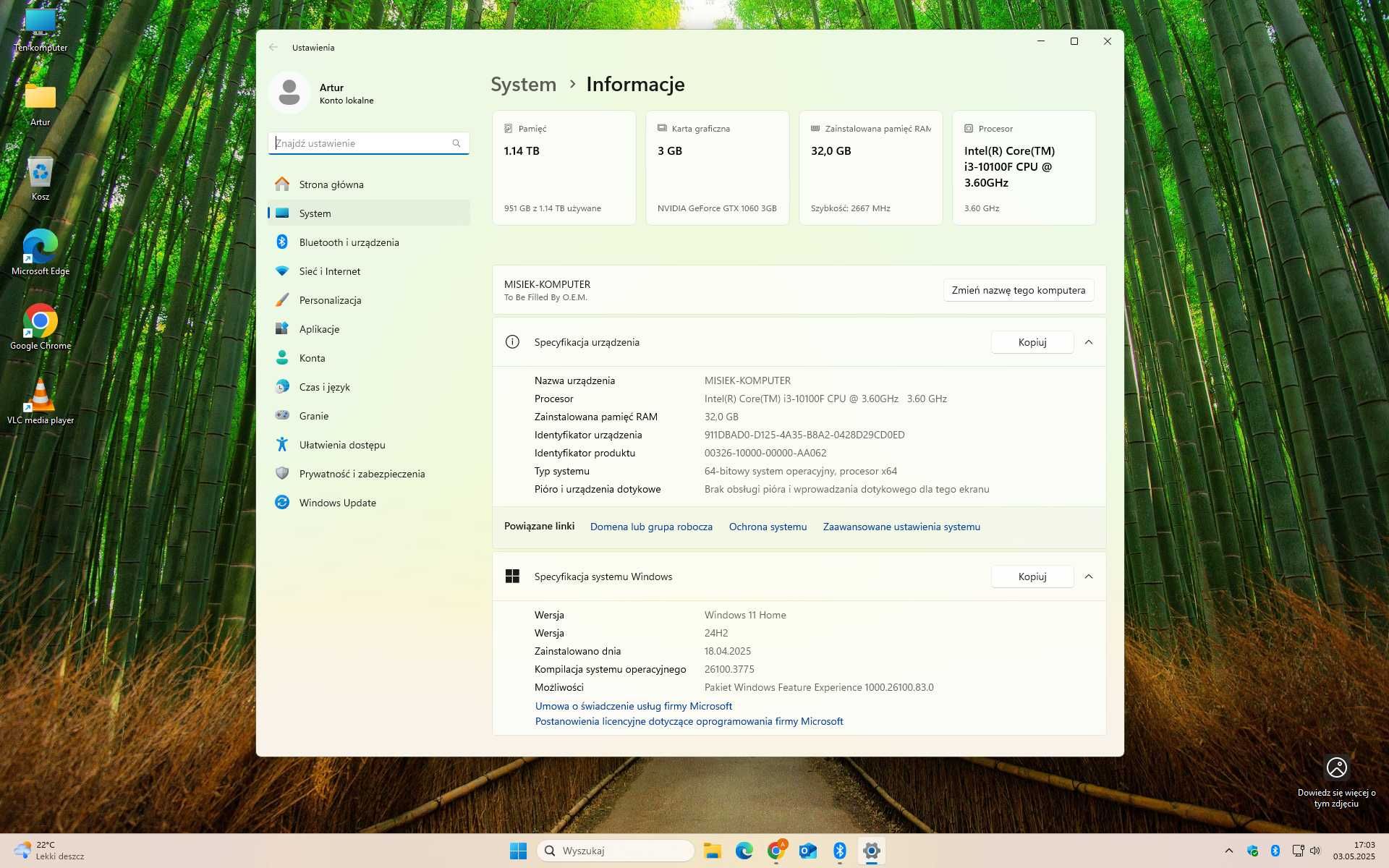Select VLC media player desktop shortcut
Image resolution: width=1389 pixels, height=868 pixels.
click(x=41, y=402)
